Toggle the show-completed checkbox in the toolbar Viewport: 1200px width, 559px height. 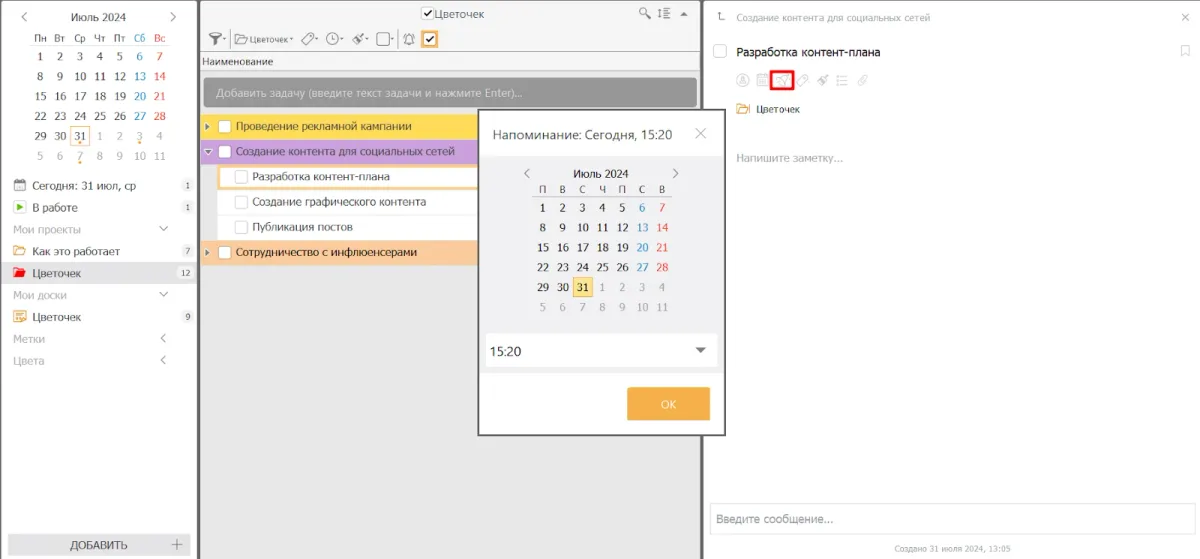click(430, 39)
